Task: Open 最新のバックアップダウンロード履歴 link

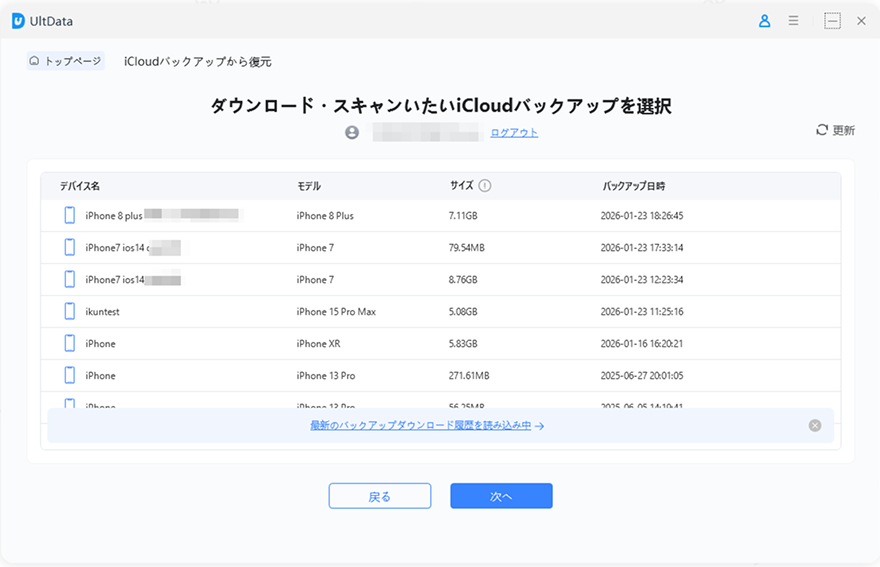Action: point(420,426)
